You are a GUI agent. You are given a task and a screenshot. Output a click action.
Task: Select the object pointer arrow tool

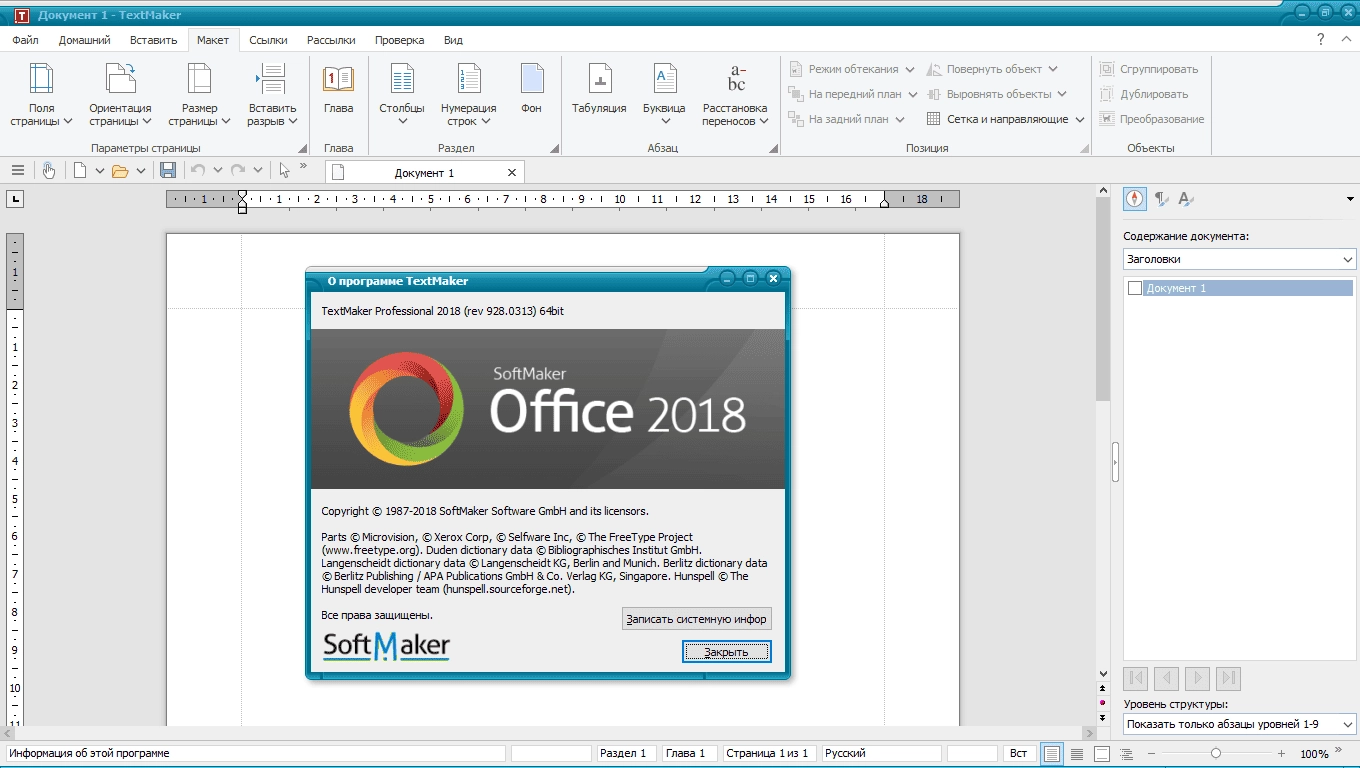[285, 171]
